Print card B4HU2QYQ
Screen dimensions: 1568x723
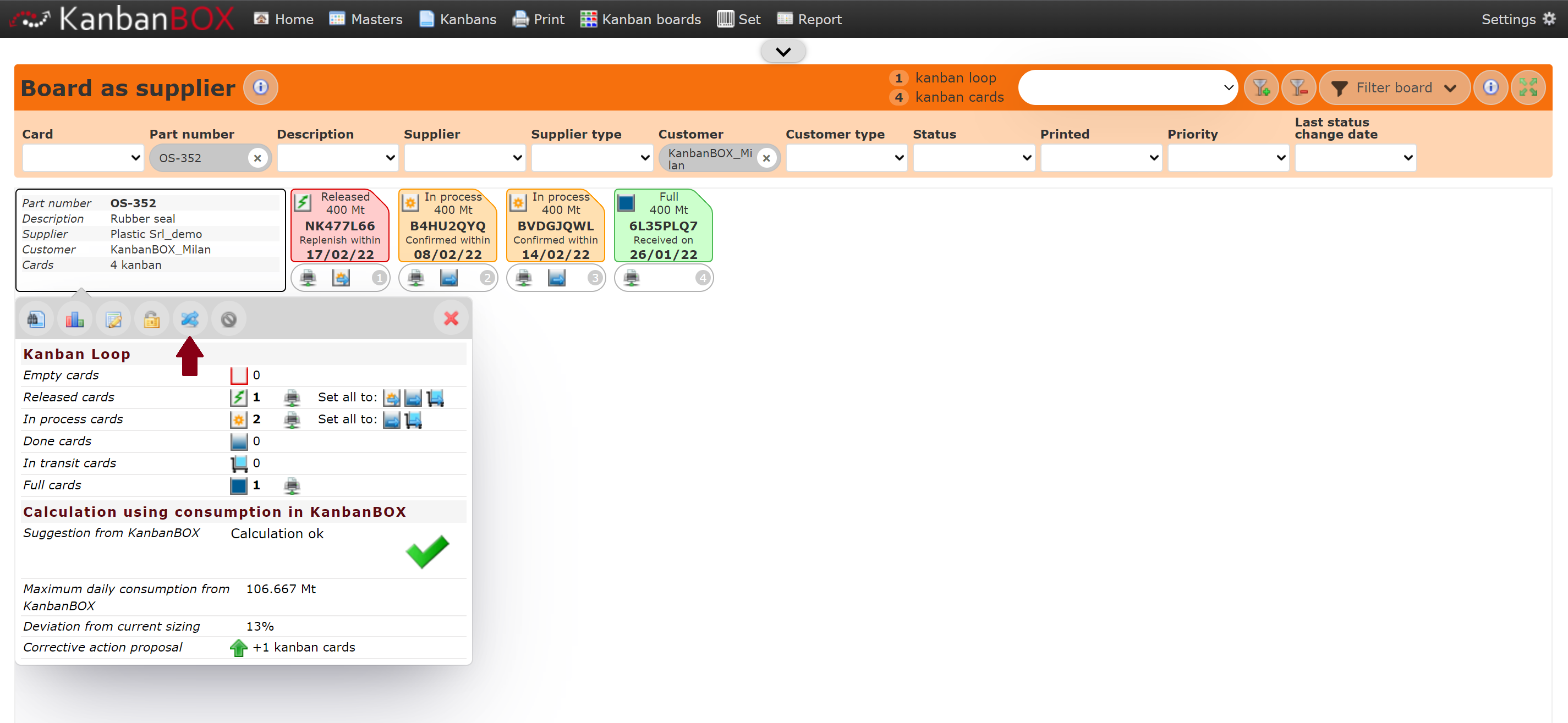click(x=416, y=278)
